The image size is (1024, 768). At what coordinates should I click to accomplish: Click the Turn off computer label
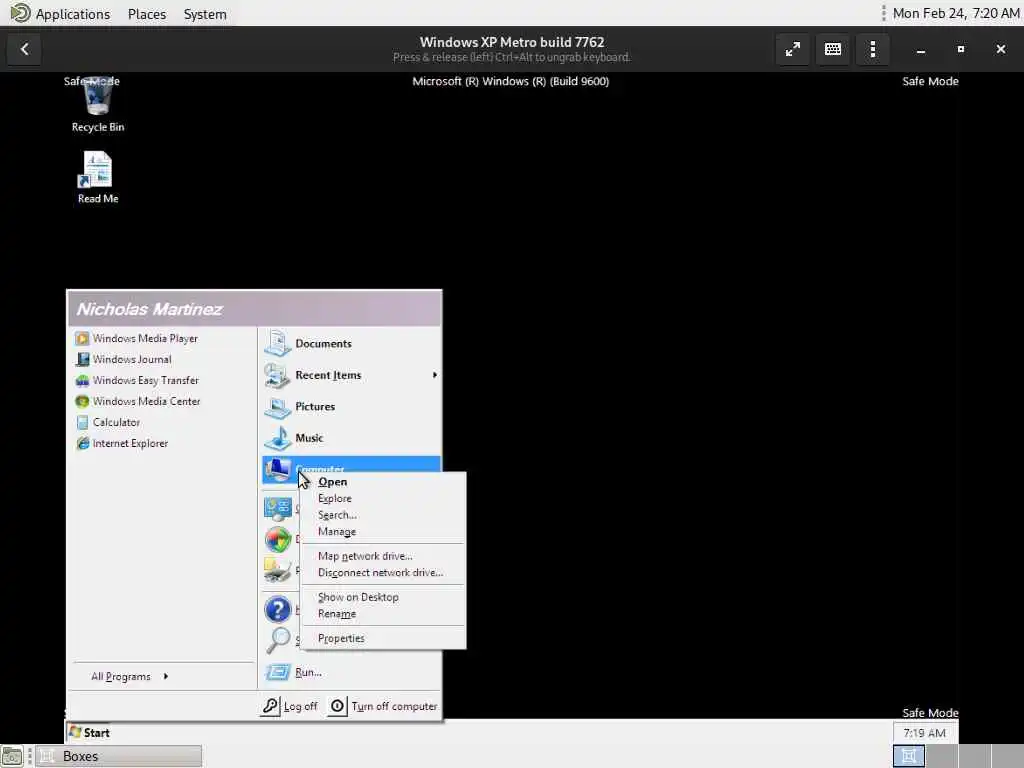[394, 707]
